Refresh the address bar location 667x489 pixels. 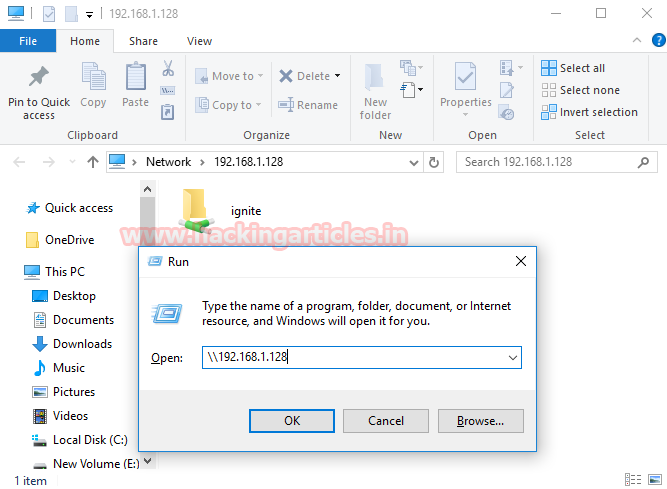(x=433, y=162)
